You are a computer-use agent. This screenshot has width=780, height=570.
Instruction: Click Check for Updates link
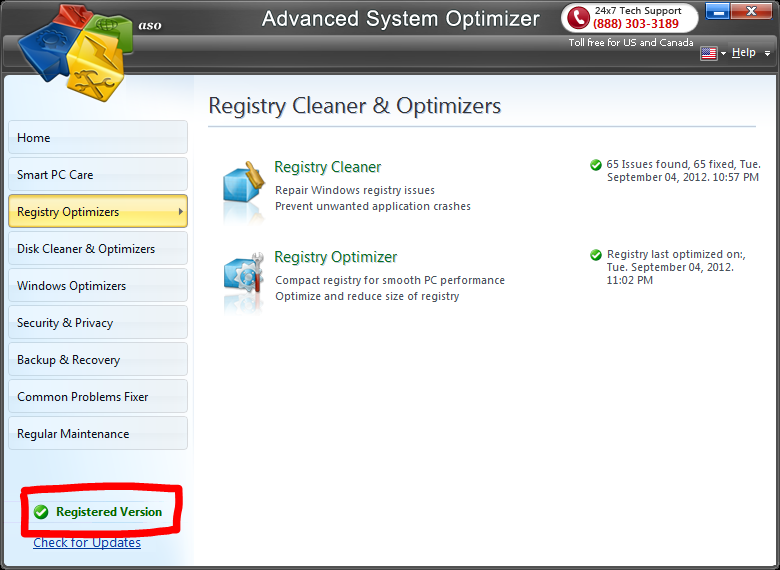pyautogui.click(x=87, y=543)
